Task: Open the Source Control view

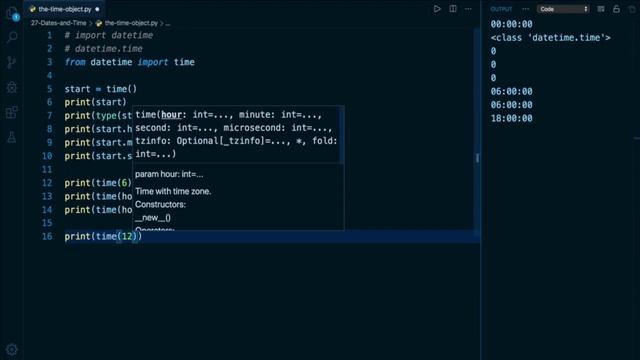Action: point(12,62)
